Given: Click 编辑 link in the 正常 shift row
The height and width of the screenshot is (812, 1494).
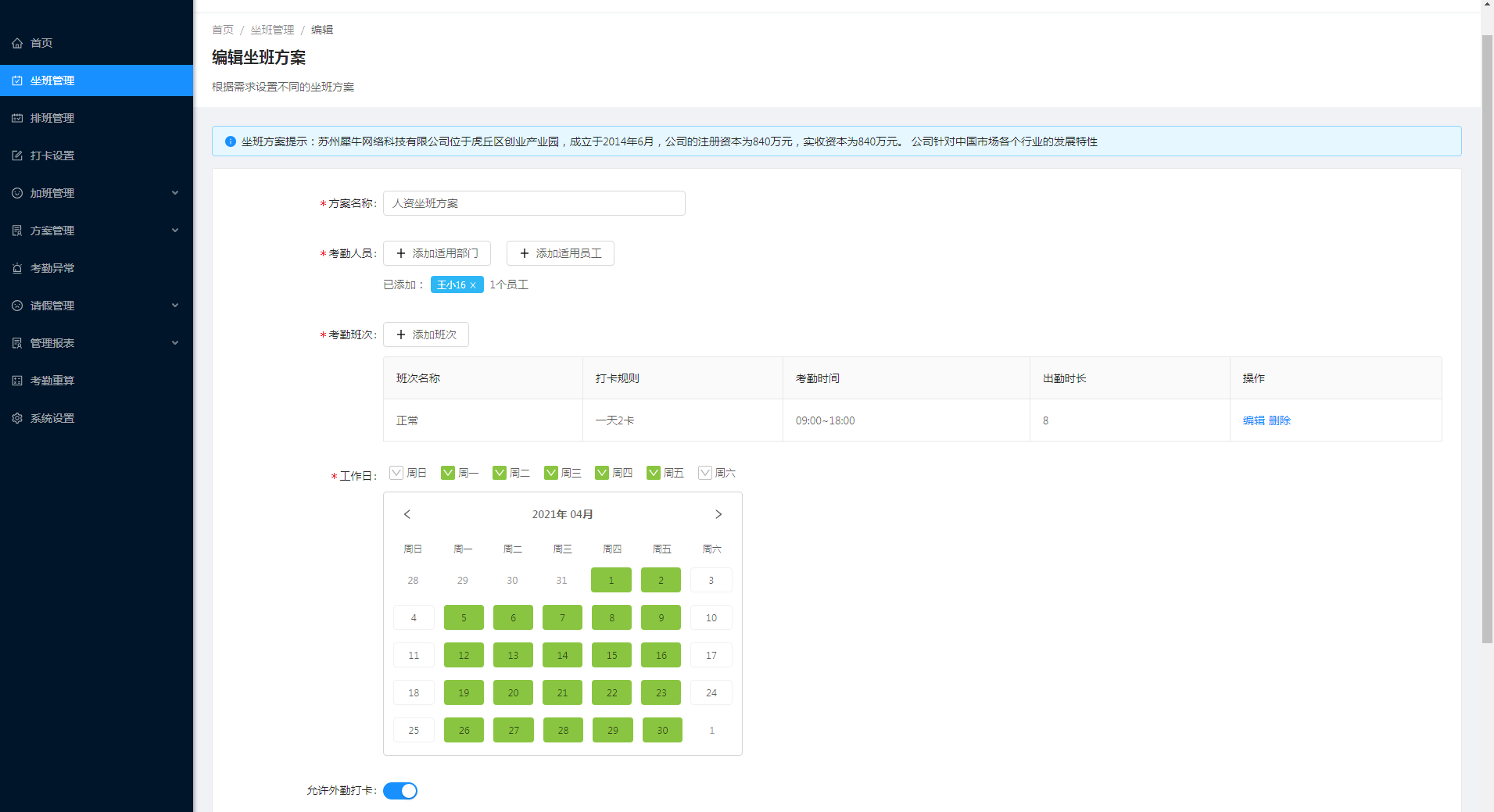Looking at the screenshot, I should [x=1254, y=420].
